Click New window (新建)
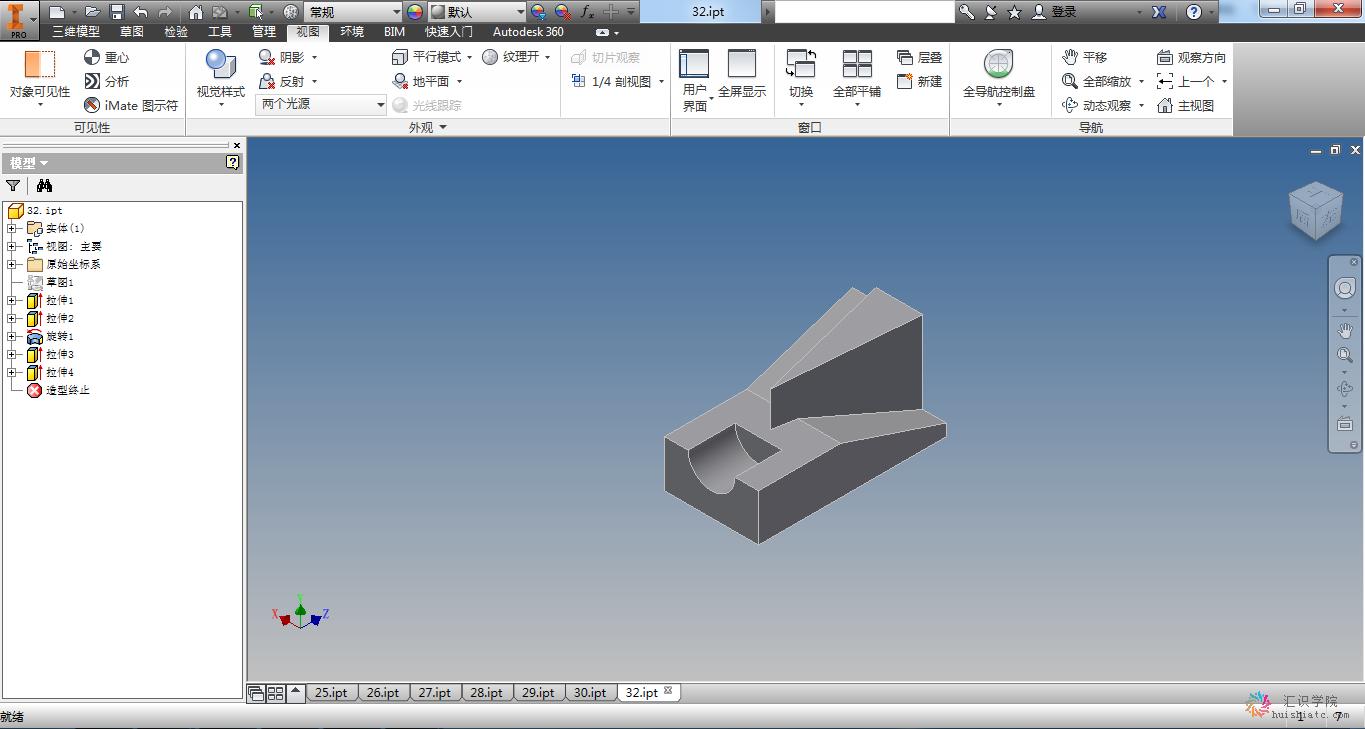Image resolution: width=1365 pixels, height=729 pixels. 919,81
